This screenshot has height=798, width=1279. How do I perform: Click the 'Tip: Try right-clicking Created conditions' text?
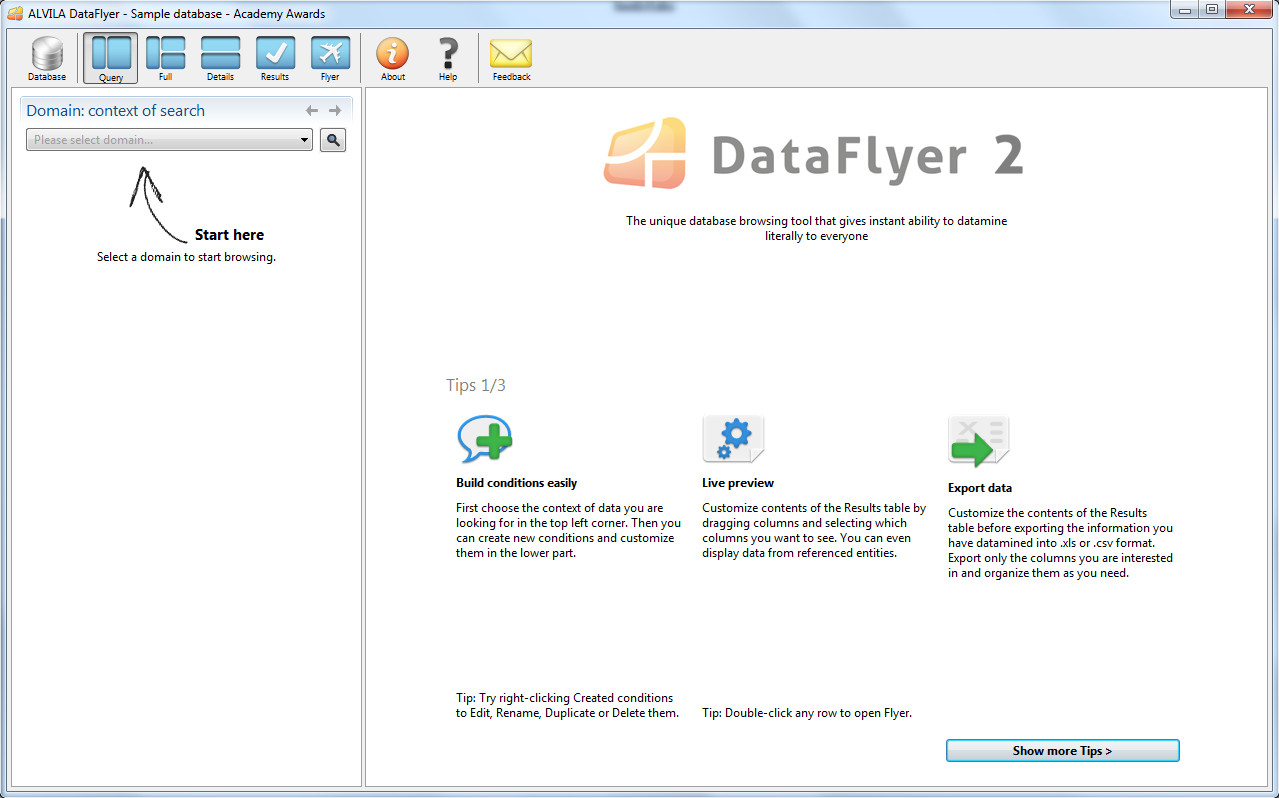567,705
